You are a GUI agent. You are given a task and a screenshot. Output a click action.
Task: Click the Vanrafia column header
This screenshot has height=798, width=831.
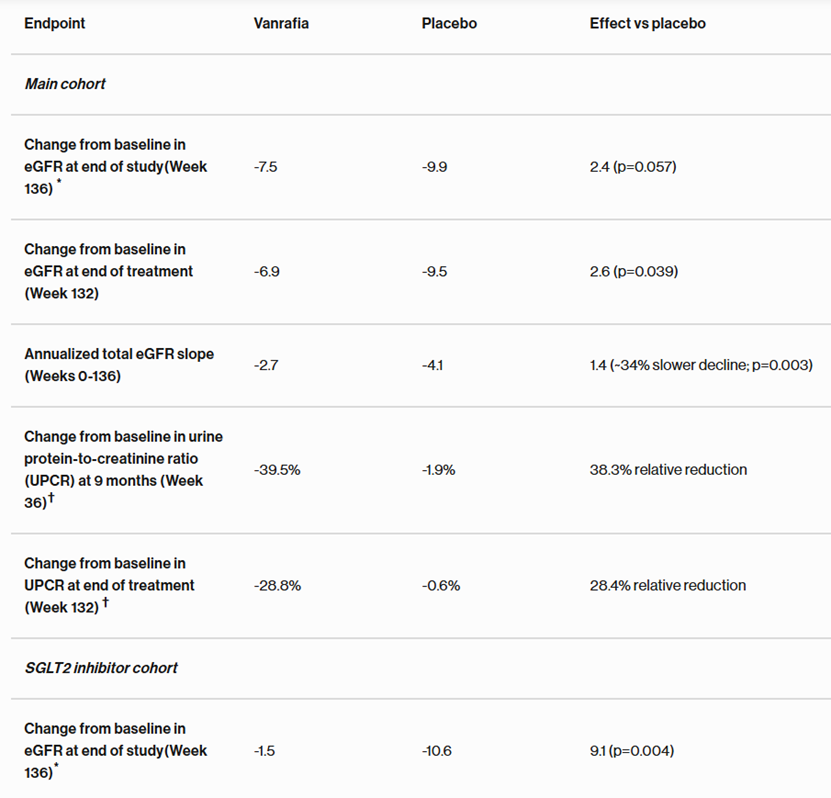(x=281, y=23)
